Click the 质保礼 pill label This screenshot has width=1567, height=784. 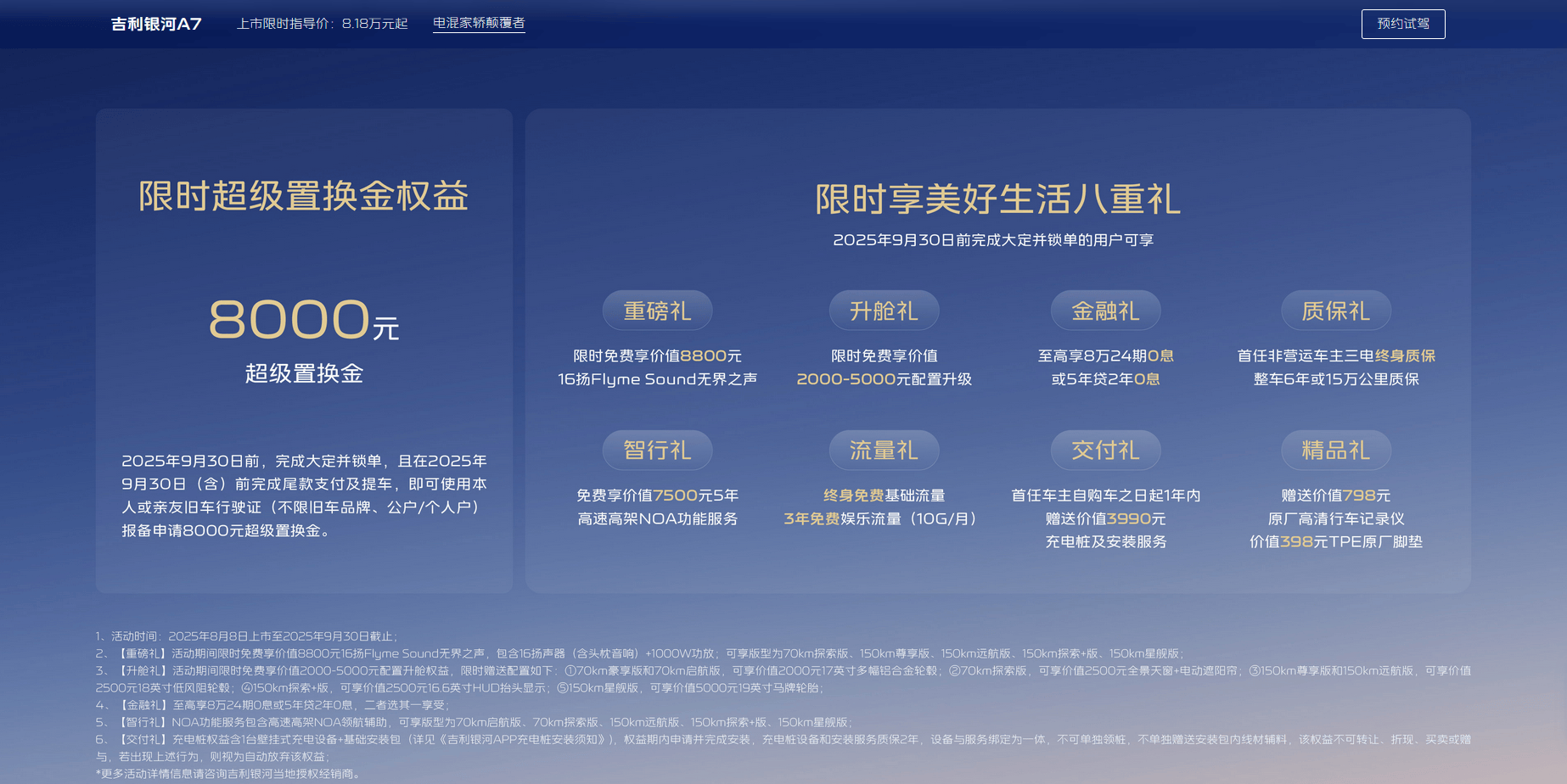point(1336,311)
